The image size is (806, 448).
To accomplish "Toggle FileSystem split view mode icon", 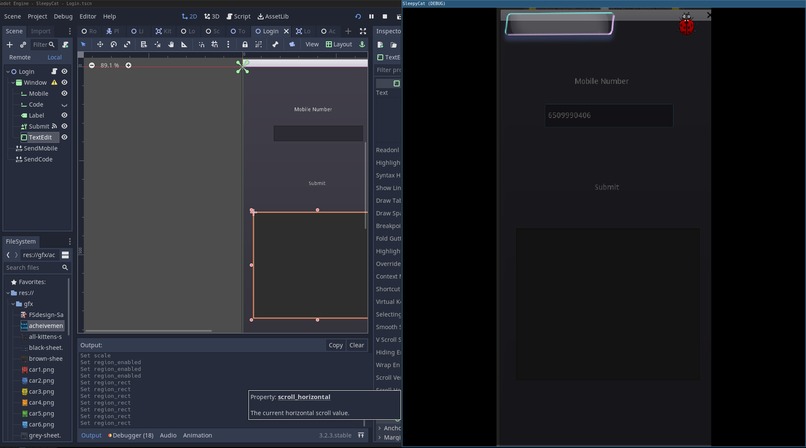I will pos(65,255).
